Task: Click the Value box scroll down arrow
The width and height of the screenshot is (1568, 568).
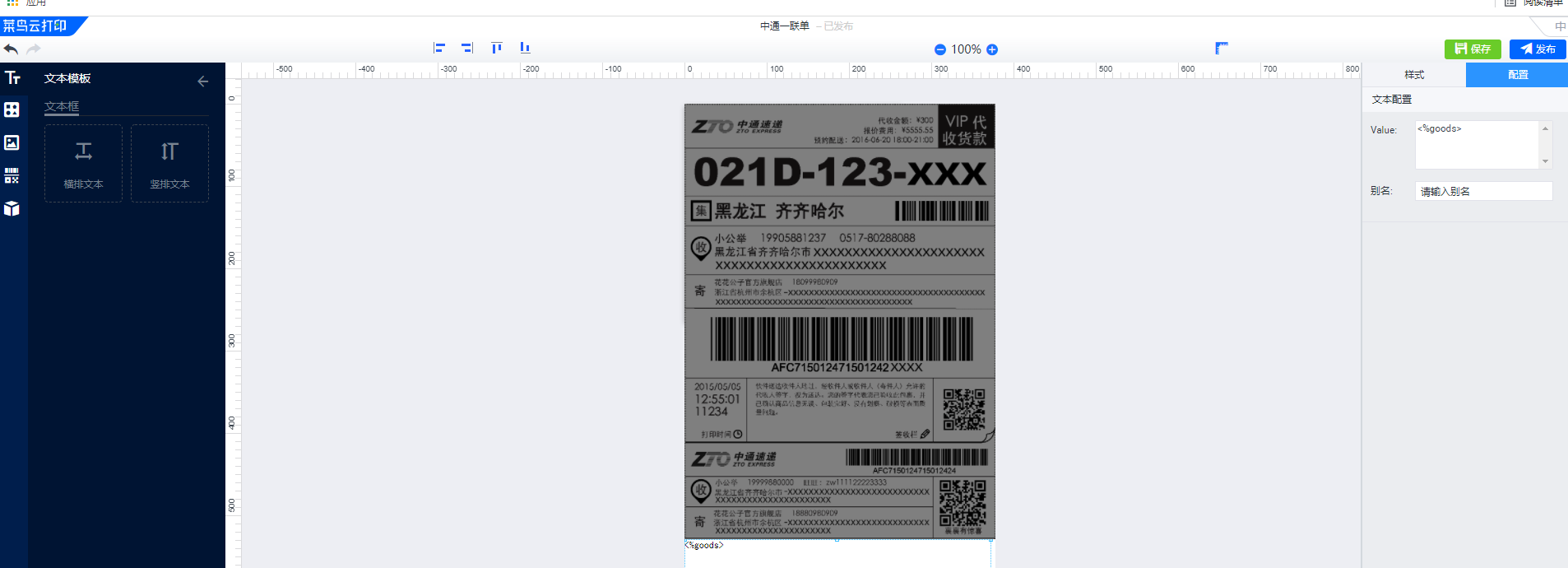Action: 1546,161
